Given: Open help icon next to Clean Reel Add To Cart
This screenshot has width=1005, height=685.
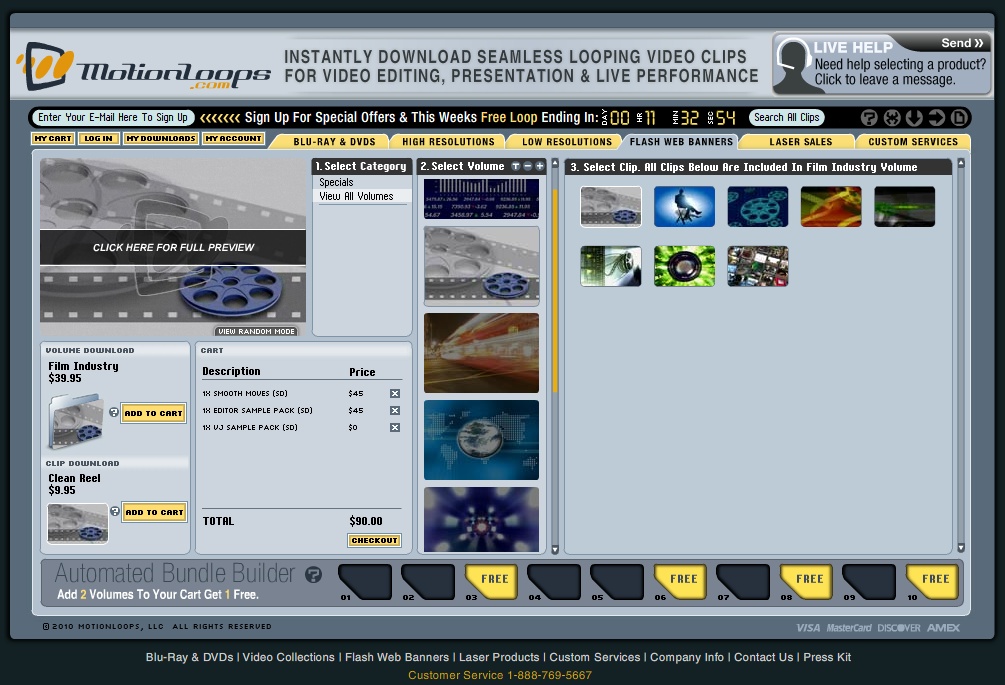Looking at the screenshot, I should (115, 511).
